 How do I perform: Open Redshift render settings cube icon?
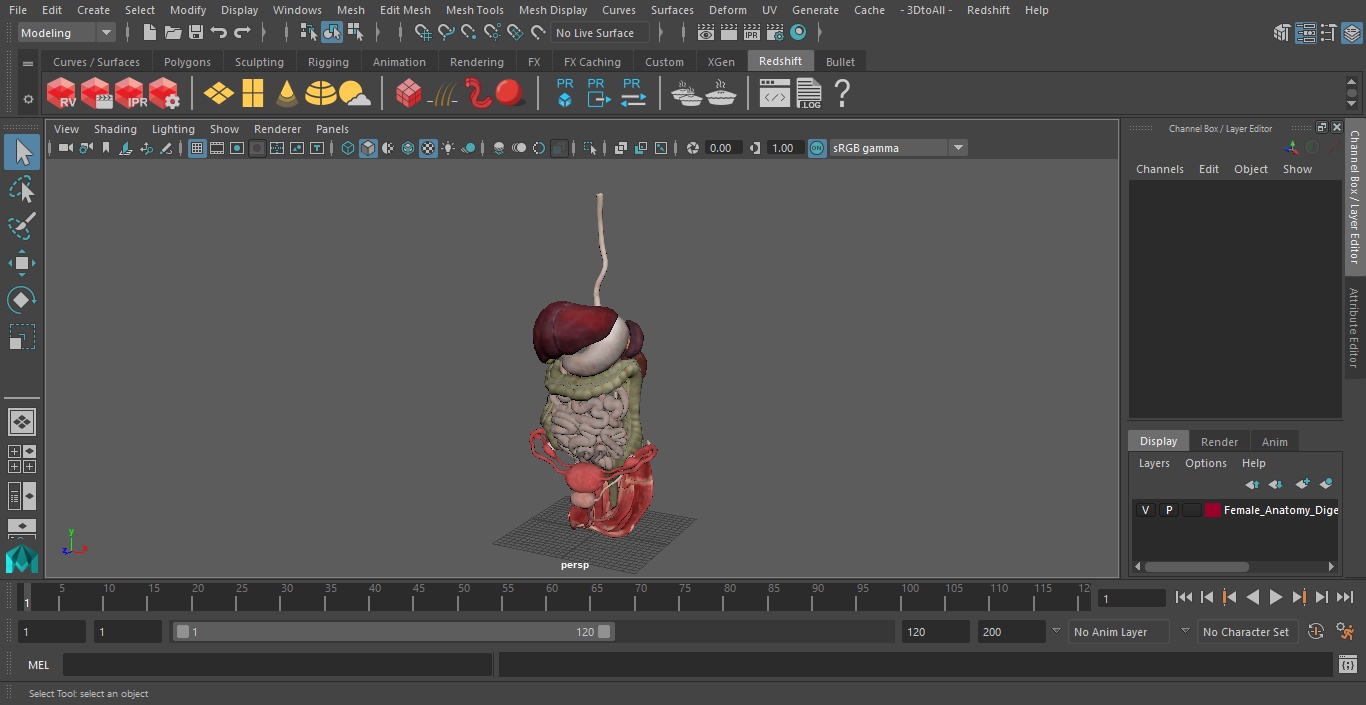point(164,94)
